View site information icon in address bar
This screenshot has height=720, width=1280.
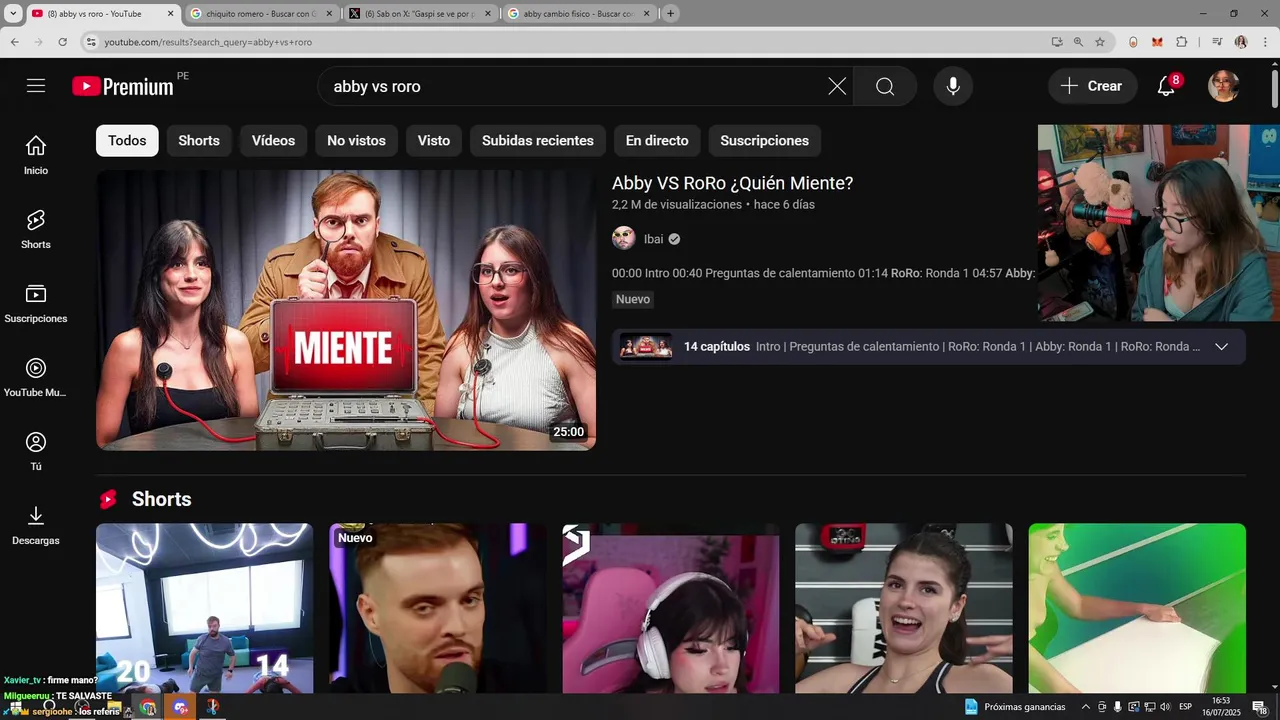pyautogui.click(x=91, y=42)
